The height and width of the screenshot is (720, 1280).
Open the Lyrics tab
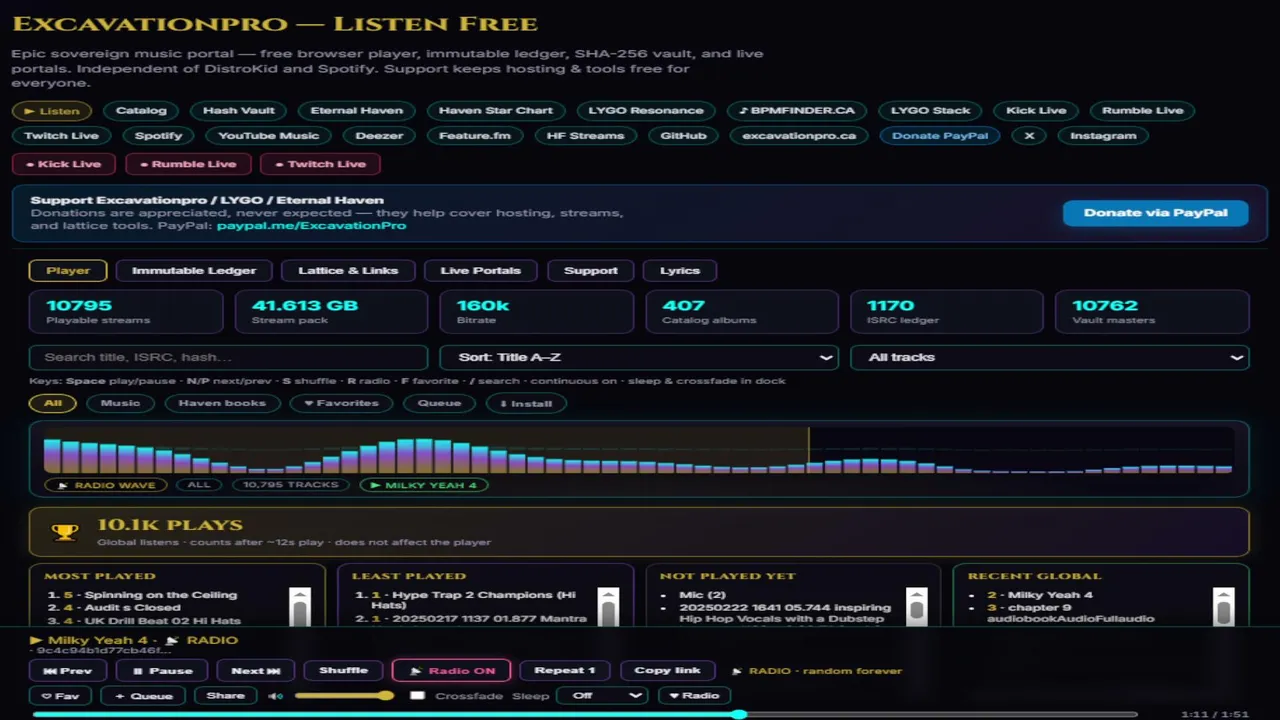(x=680, y=271)
